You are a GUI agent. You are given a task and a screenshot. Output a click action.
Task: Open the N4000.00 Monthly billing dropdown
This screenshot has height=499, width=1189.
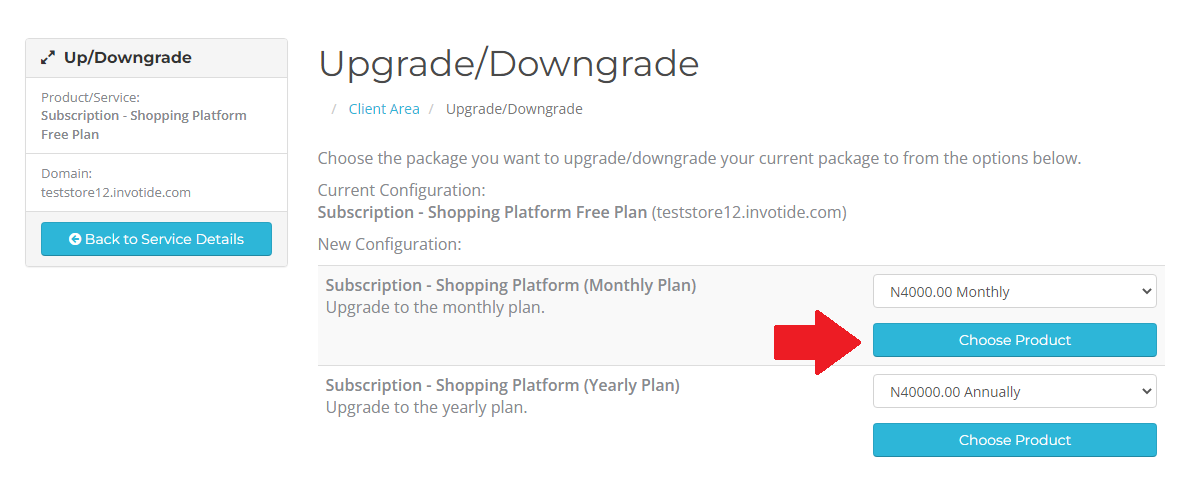1014,292
